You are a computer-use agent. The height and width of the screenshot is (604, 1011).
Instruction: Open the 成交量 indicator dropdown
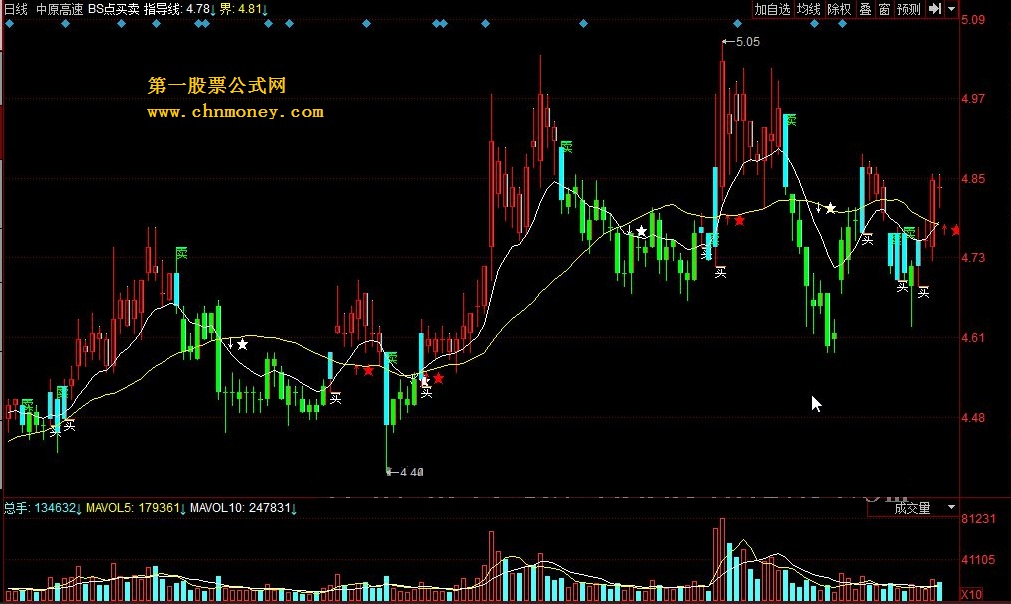pyautogui.click(x=952, y=508)
